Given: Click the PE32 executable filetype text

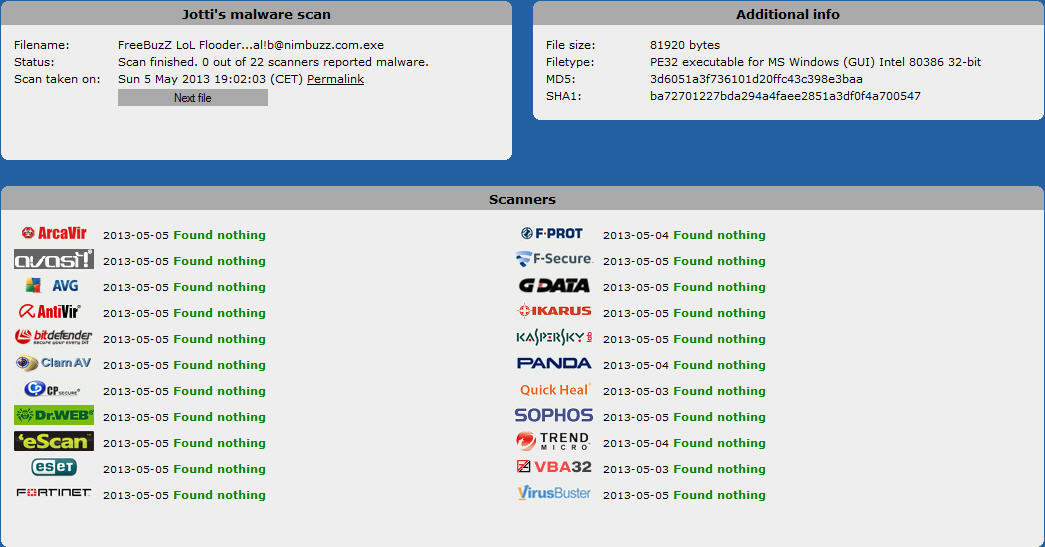Looking at the screenshot, I should pos(815,62).
